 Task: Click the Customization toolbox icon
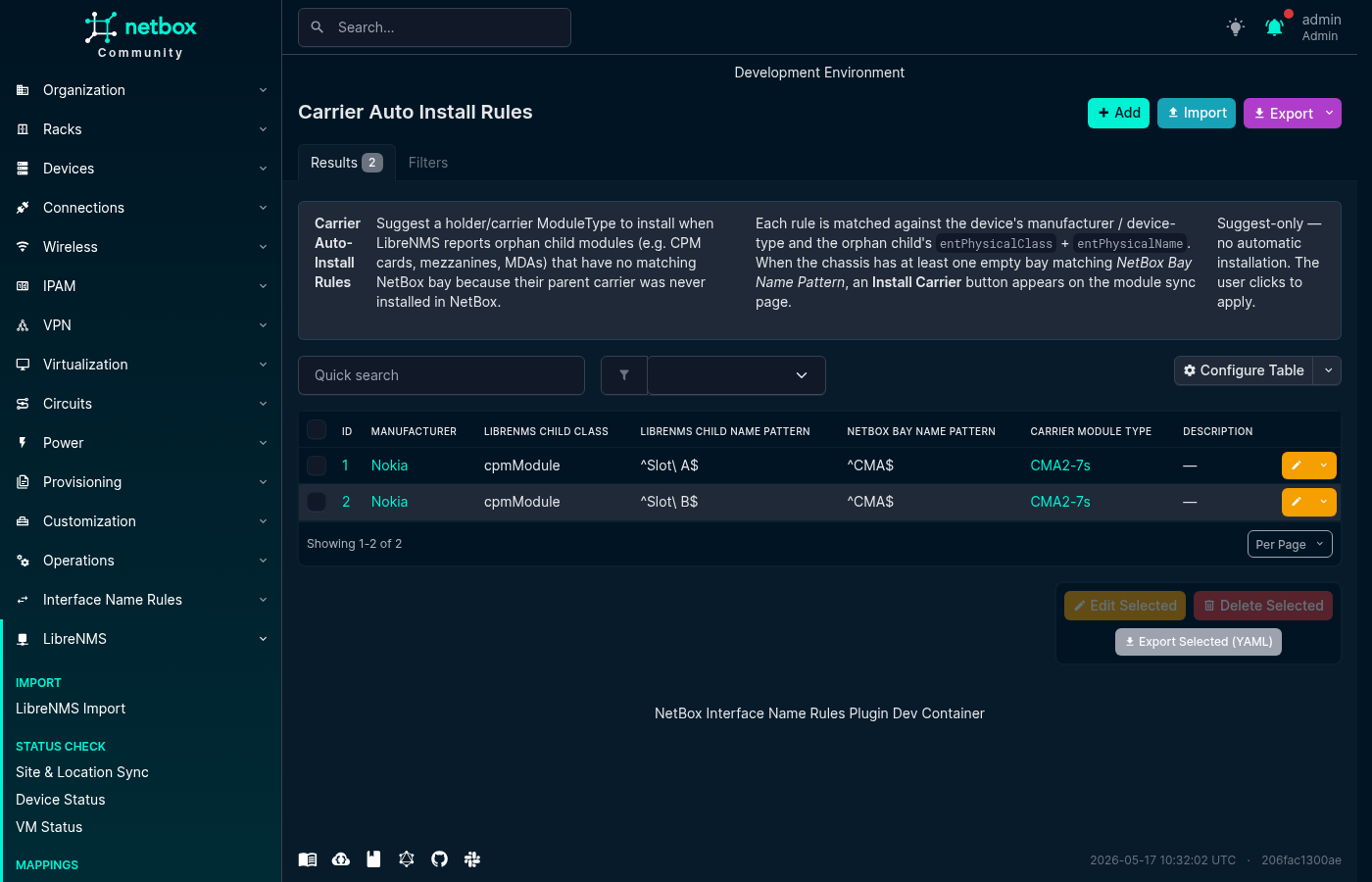pyautogui.click(x=23, y=521)
